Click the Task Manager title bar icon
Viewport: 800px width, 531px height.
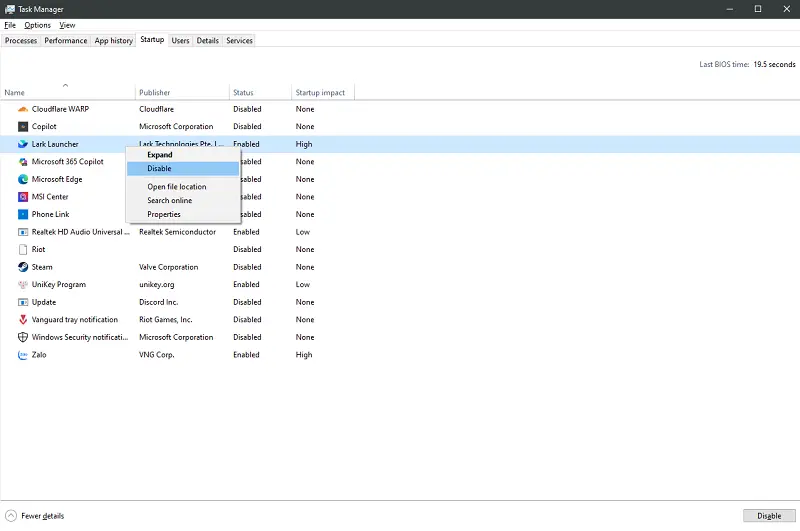(10, 9)
